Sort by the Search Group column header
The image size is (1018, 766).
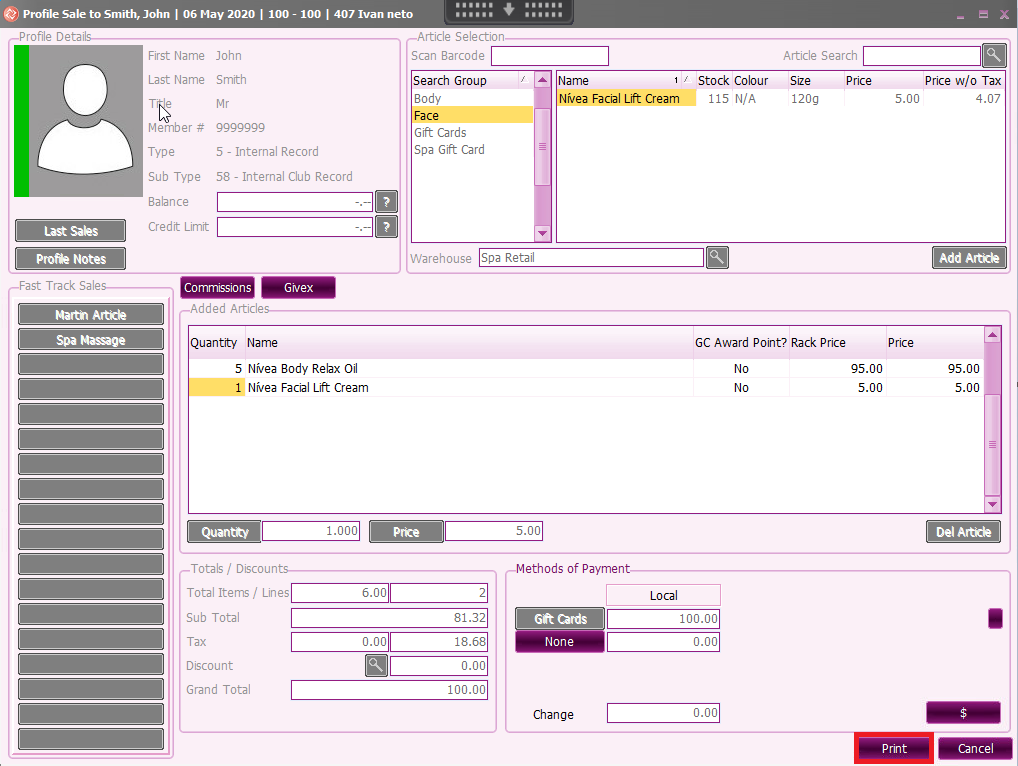click(x=472, y=80)
